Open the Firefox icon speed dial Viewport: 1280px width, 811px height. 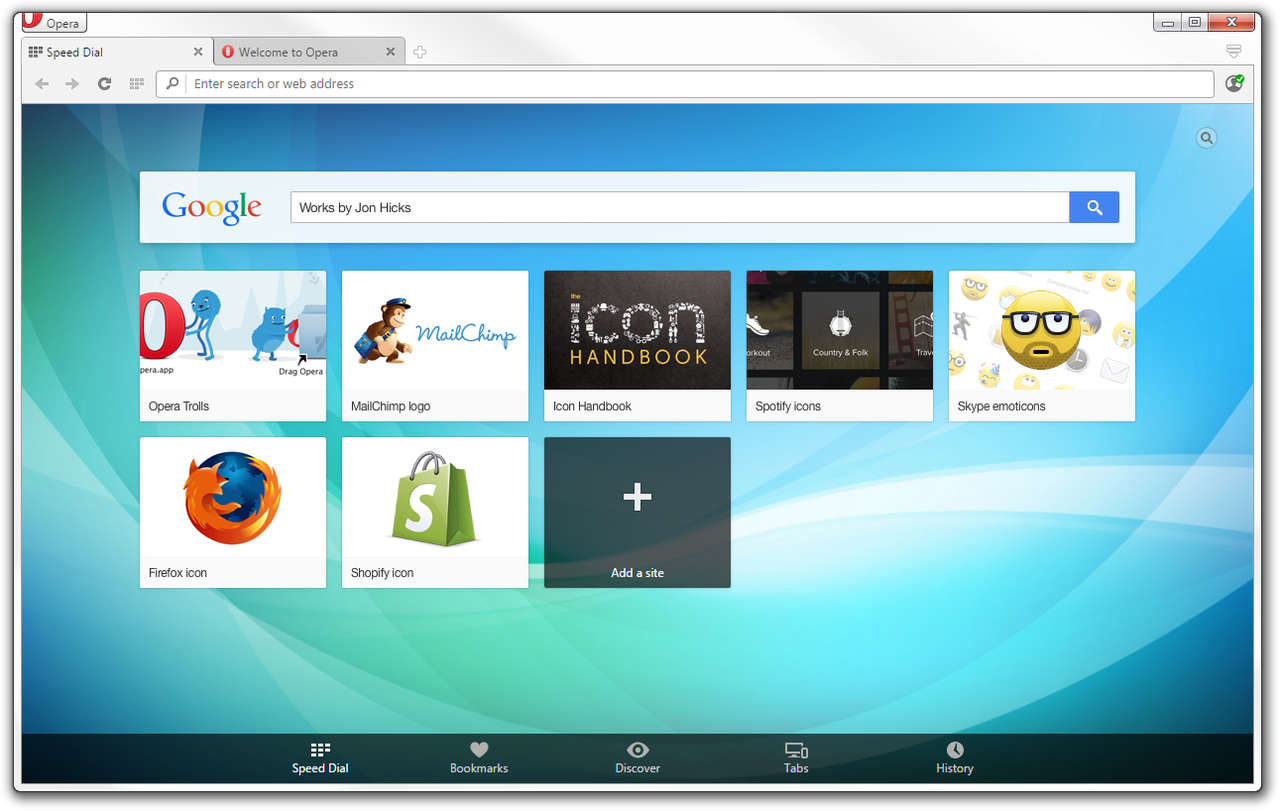point(233,512)
